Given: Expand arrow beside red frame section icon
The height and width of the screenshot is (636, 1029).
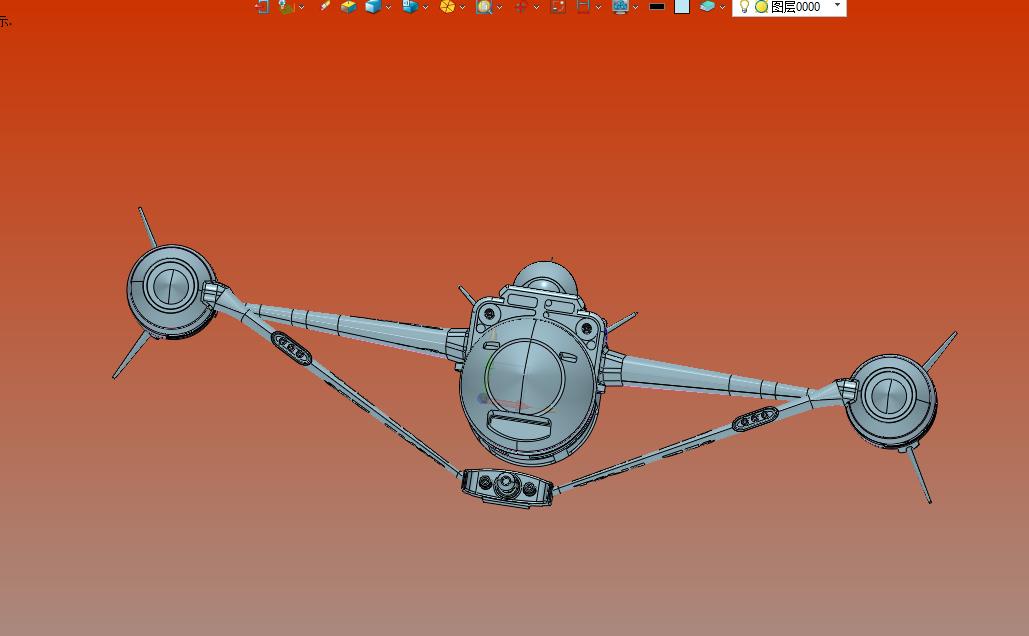Looking at the screenshot, I should coord(598,7).
